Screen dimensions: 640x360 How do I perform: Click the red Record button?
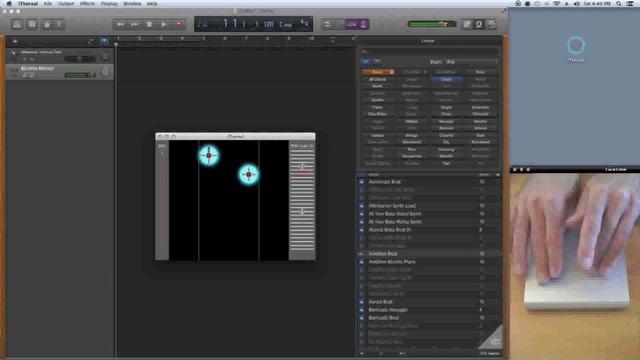point(178,24)
